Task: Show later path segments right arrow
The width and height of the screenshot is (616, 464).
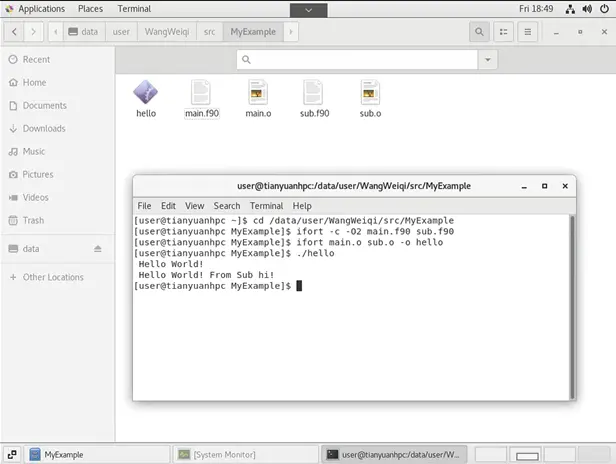Action: [x=291, y=32]
